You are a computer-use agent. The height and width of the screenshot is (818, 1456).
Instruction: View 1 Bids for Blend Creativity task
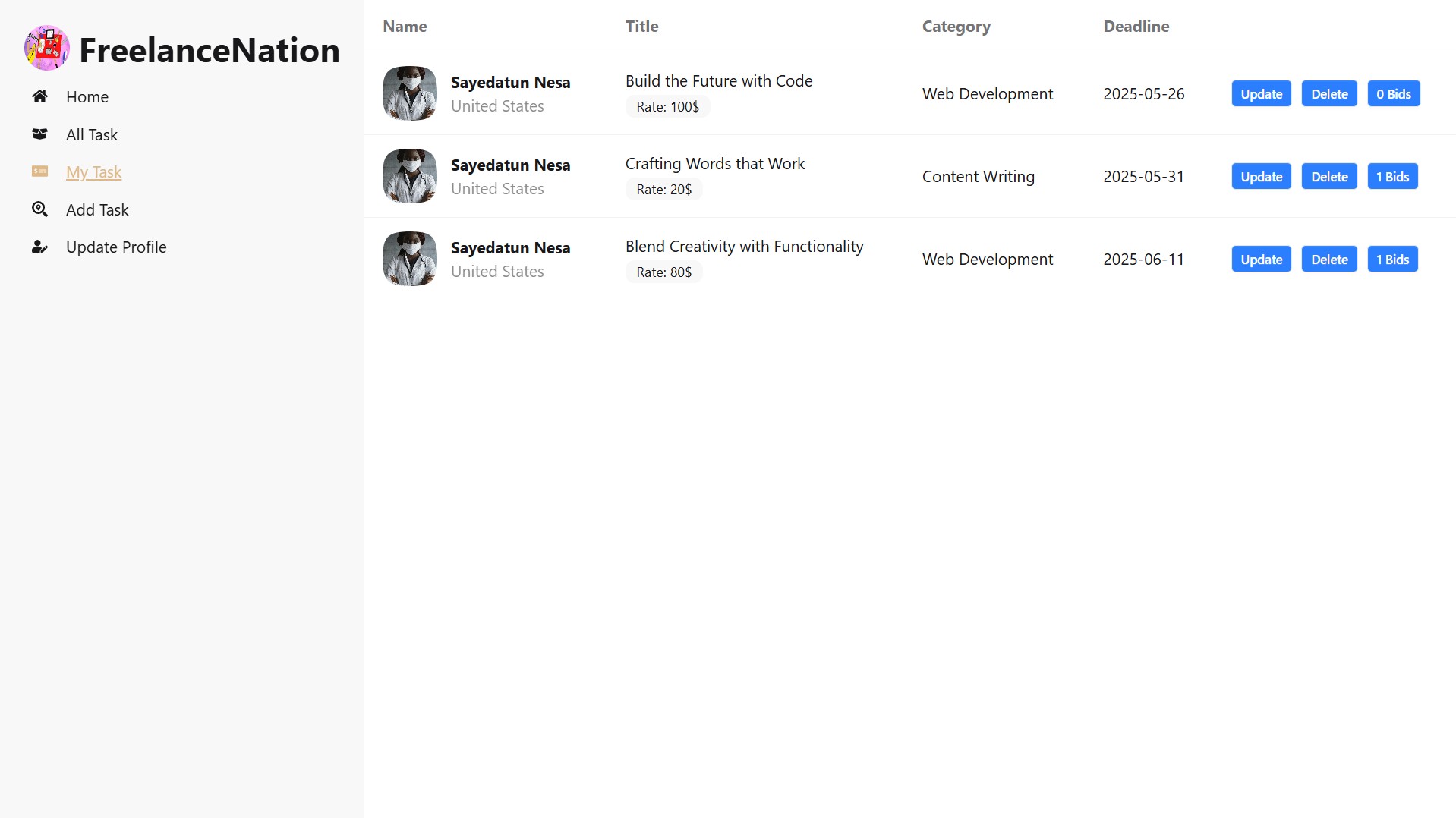pos(1392,260)
